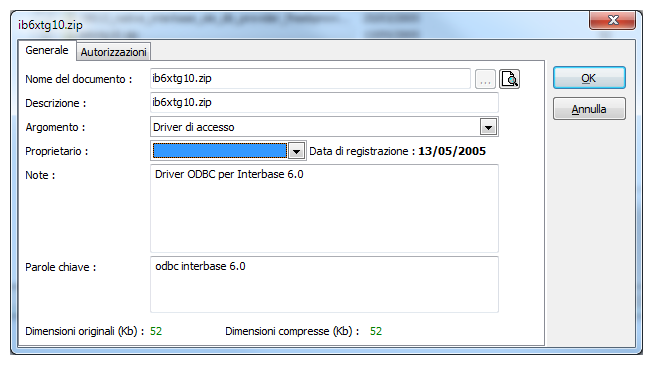This screenshot has width=653, height=365.
Task: Edit the Descrizione text field
Action: coord(324,102)
